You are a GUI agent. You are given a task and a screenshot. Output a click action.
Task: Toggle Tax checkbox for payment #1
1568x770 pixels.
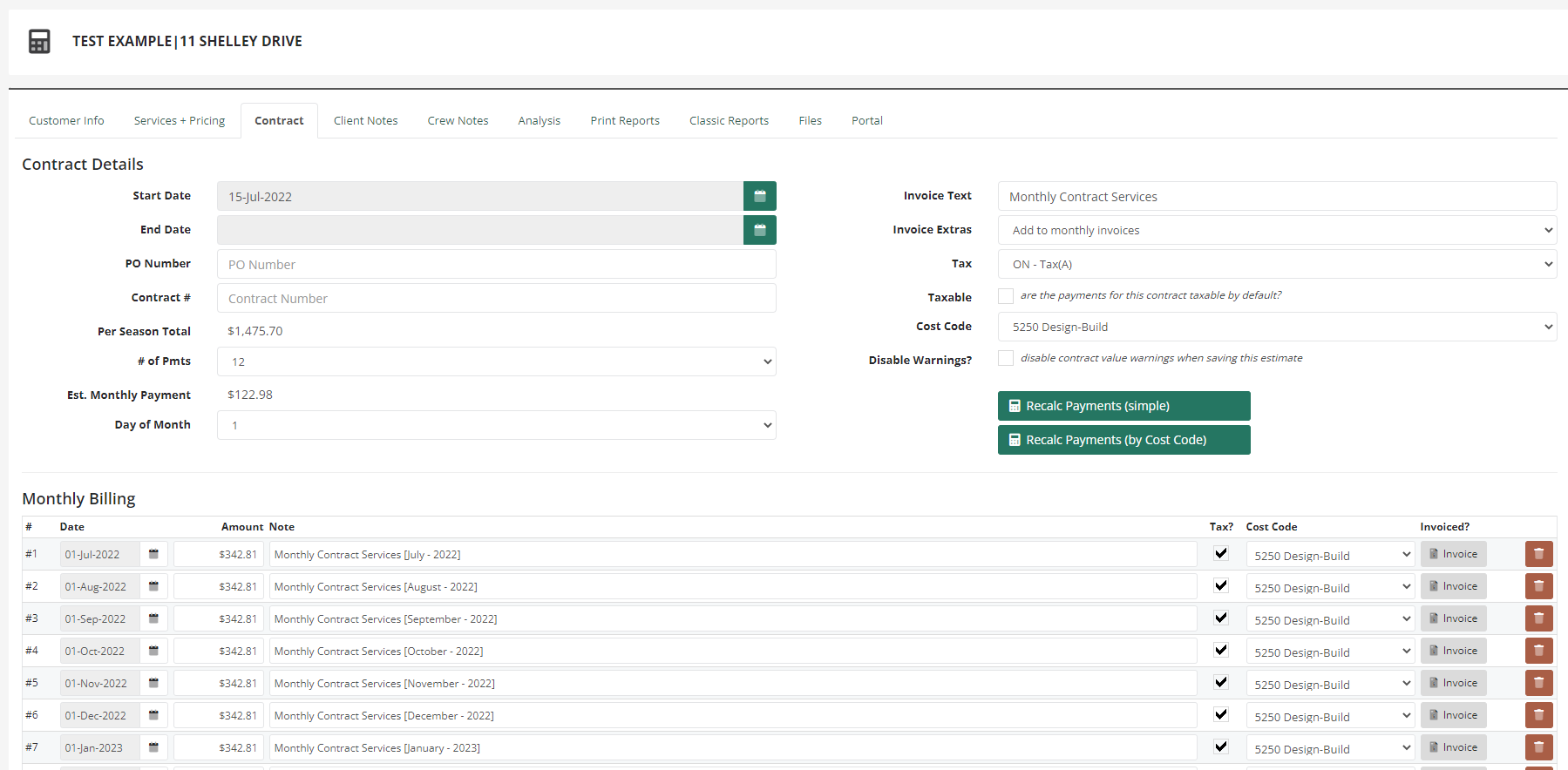1221,553
